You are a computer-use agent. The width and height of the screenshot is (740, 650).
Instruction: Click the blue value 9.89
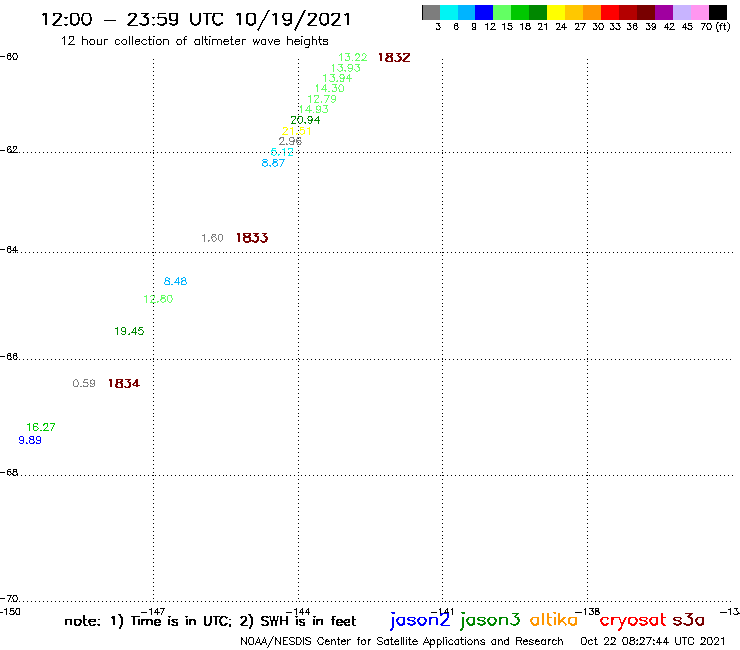30,440
